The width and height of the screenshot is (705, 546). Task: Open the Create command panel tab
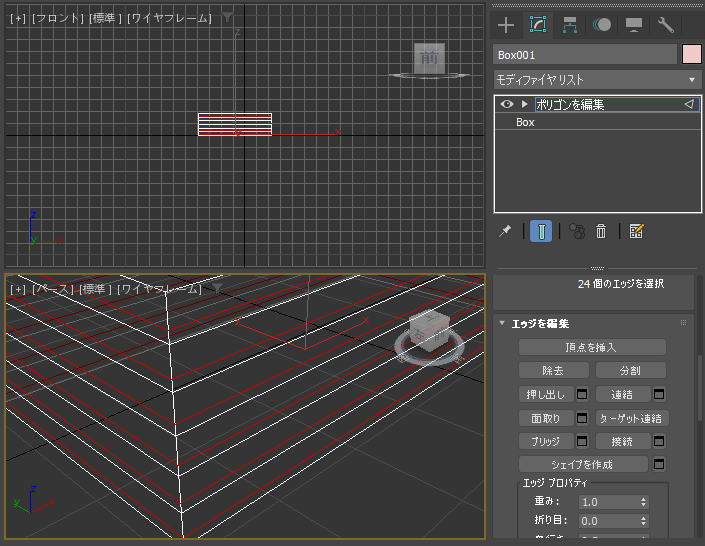click(x=506, y=25)
